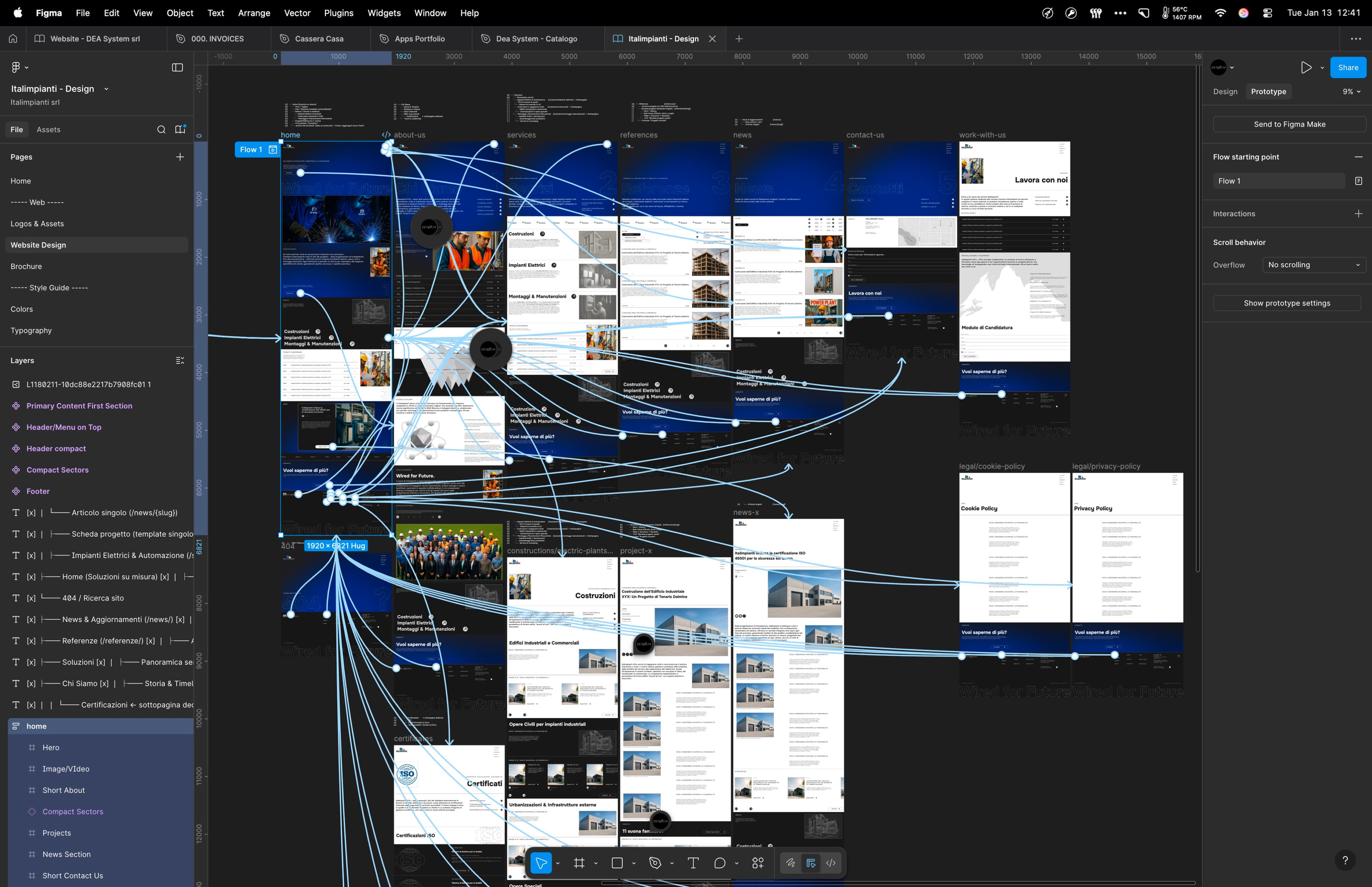Open the Arrange menu
The image size is (1372, 887).
(254, 13)
